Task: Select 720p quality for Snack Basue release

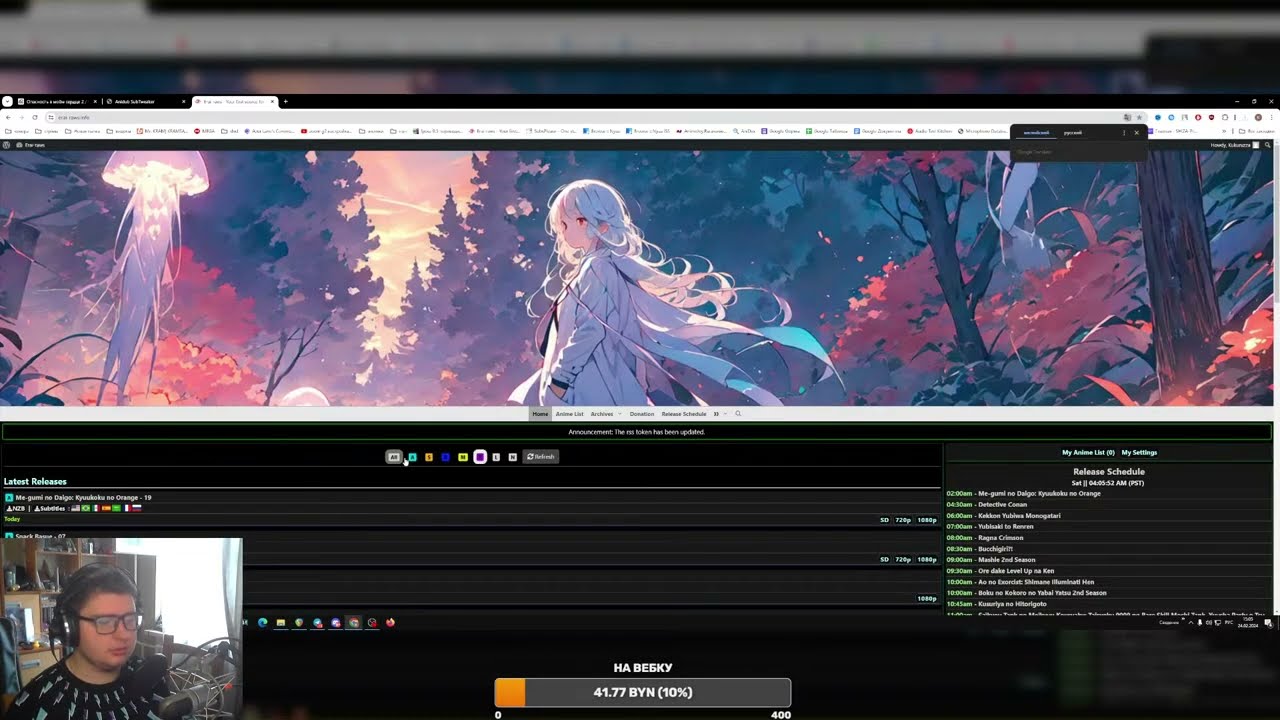Action: click(x=903, y=560)
